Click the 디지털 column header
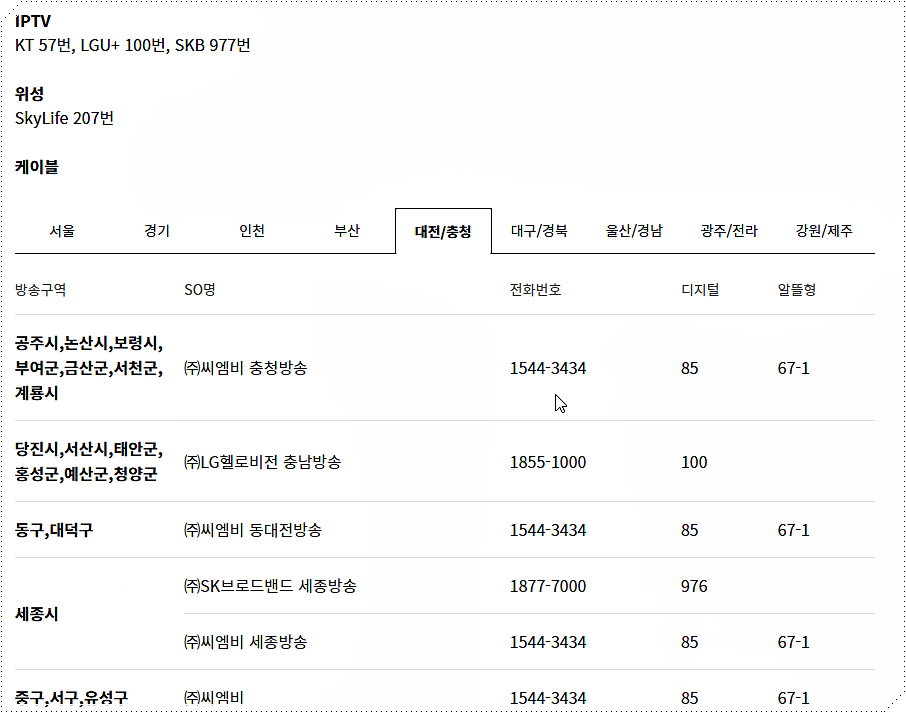This screenshot has height=713, width=906. coord(699,290)
